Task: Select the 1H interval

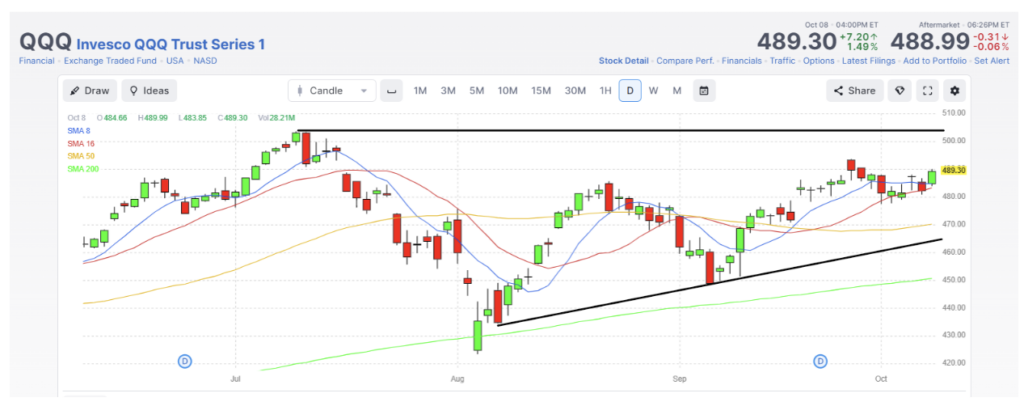Action: tap(605, 91)
